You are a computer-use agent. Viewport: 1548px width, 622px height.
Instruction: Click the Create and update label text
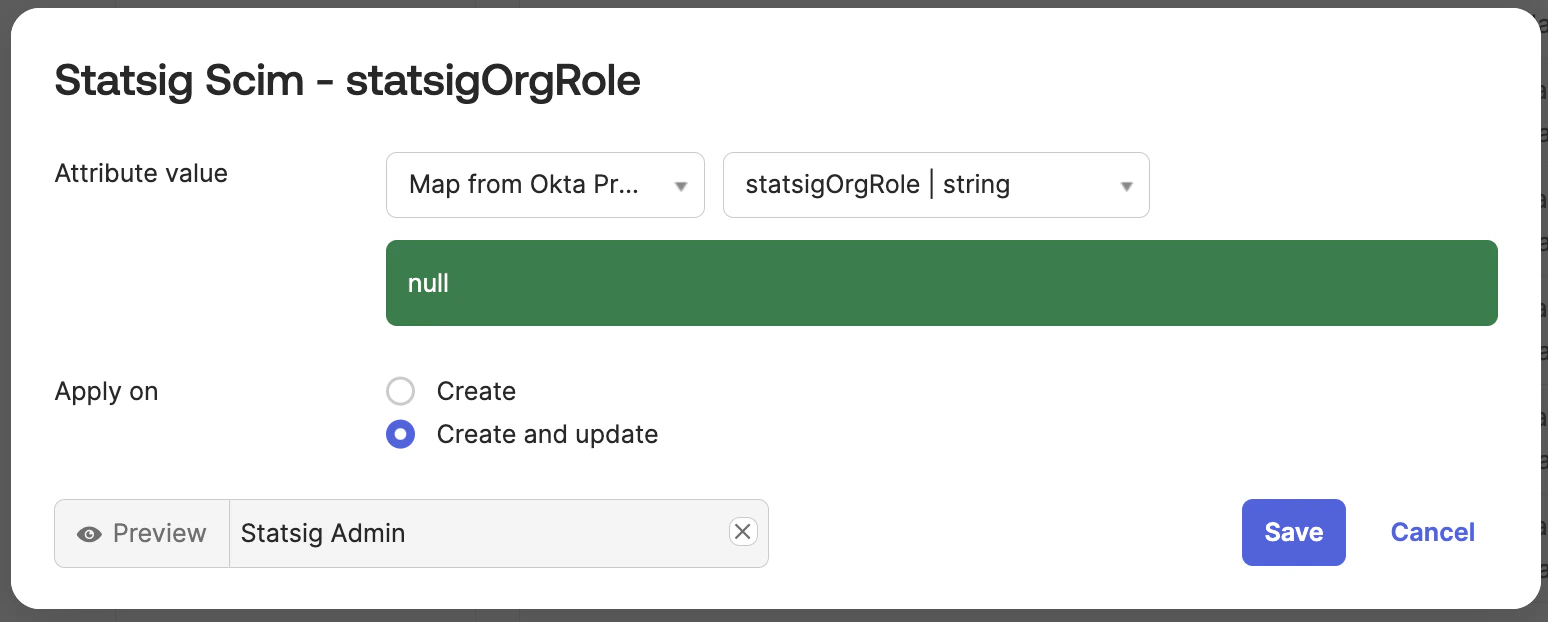coord(546,434)
